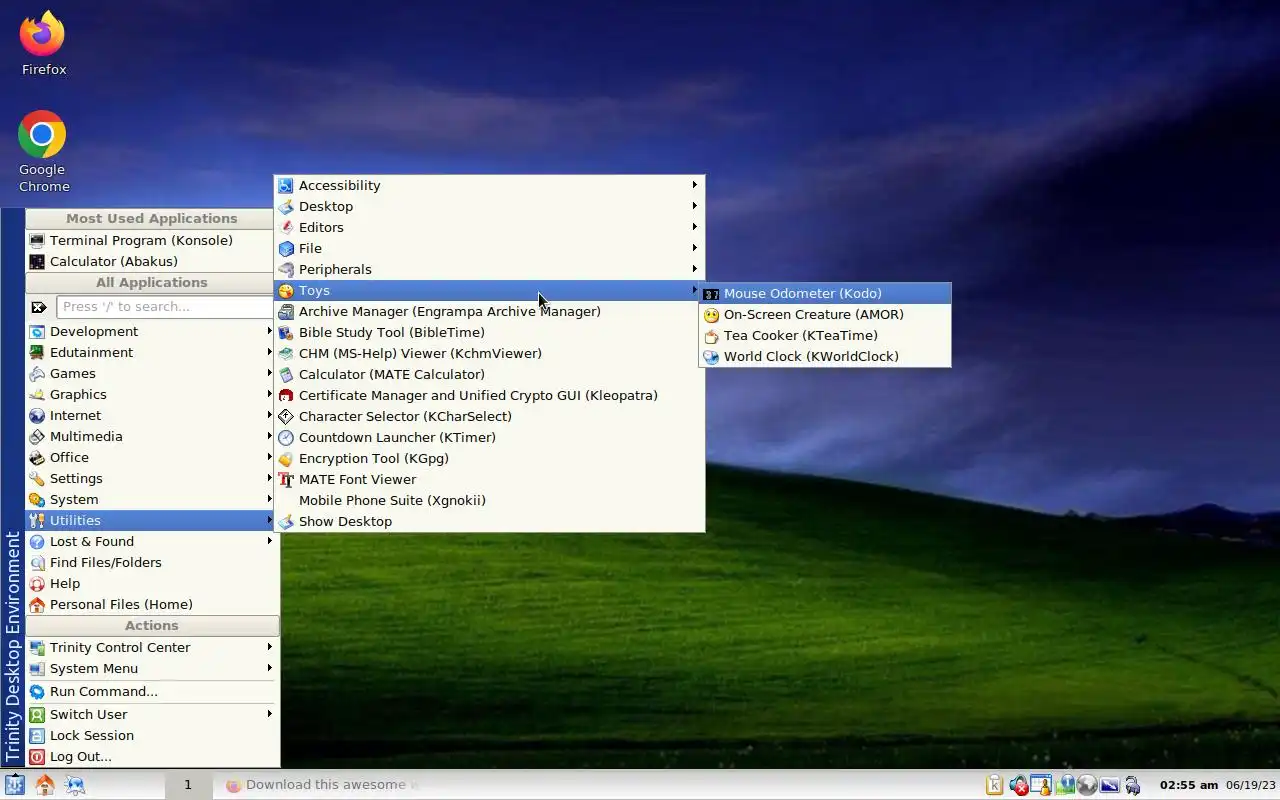The image size is (1280, 800).
Task: Choose Log Out...
Action: (x=150, y=756)
